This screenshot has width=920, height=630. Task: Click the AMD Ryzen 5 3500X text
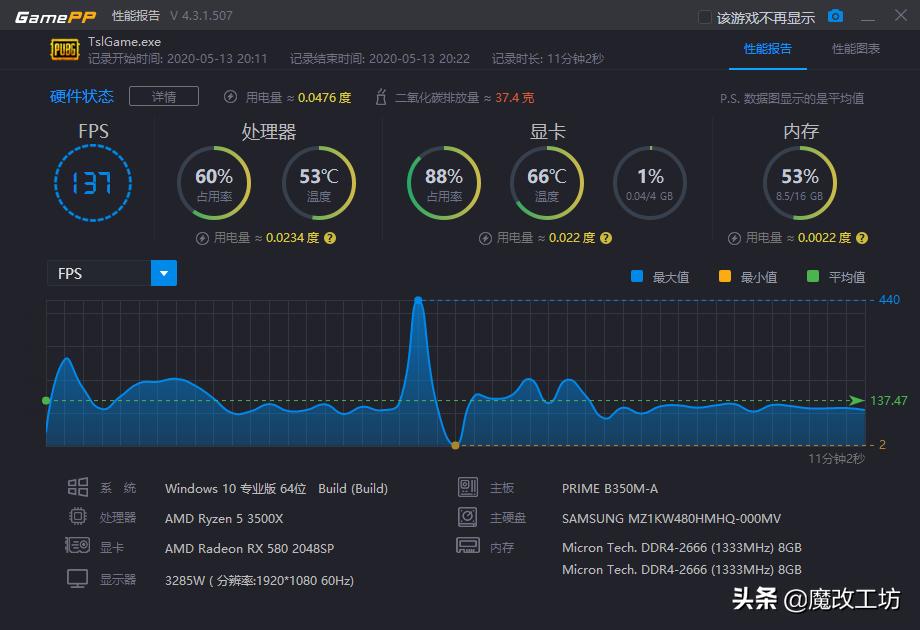224,519
